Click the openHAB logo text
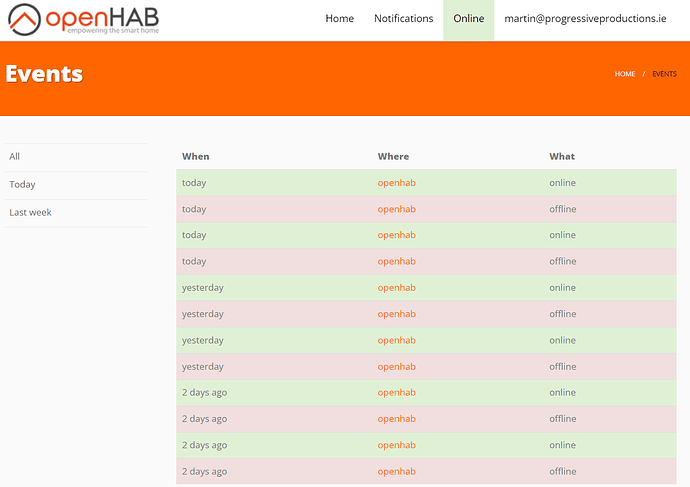690x487 pixels. (102, 18)
